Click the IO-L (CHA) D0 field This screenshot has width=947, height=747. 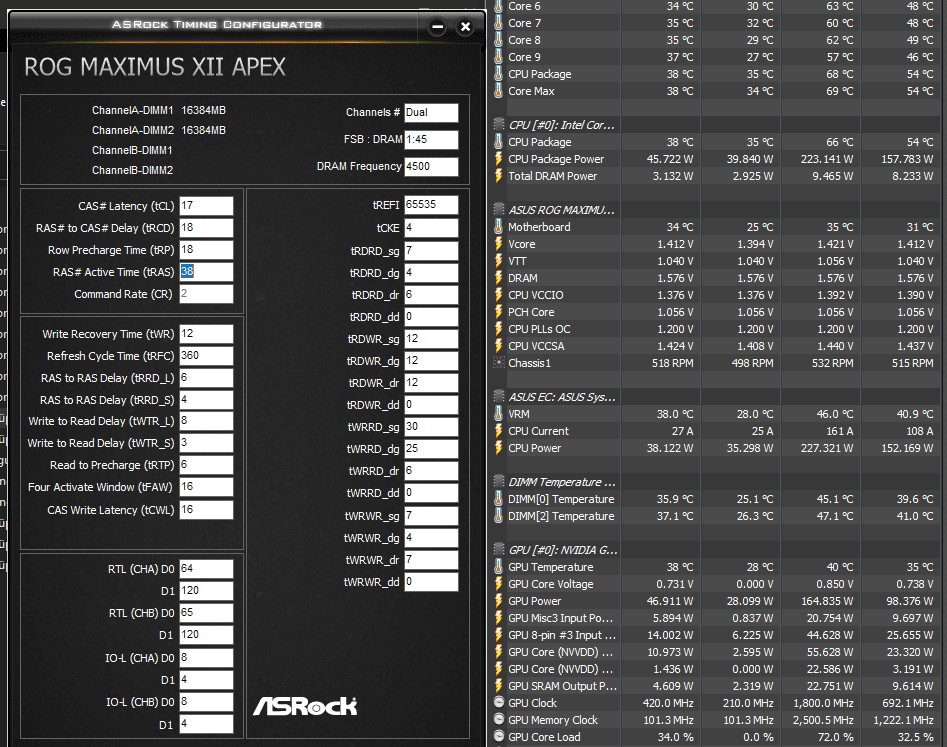point(206,658)
